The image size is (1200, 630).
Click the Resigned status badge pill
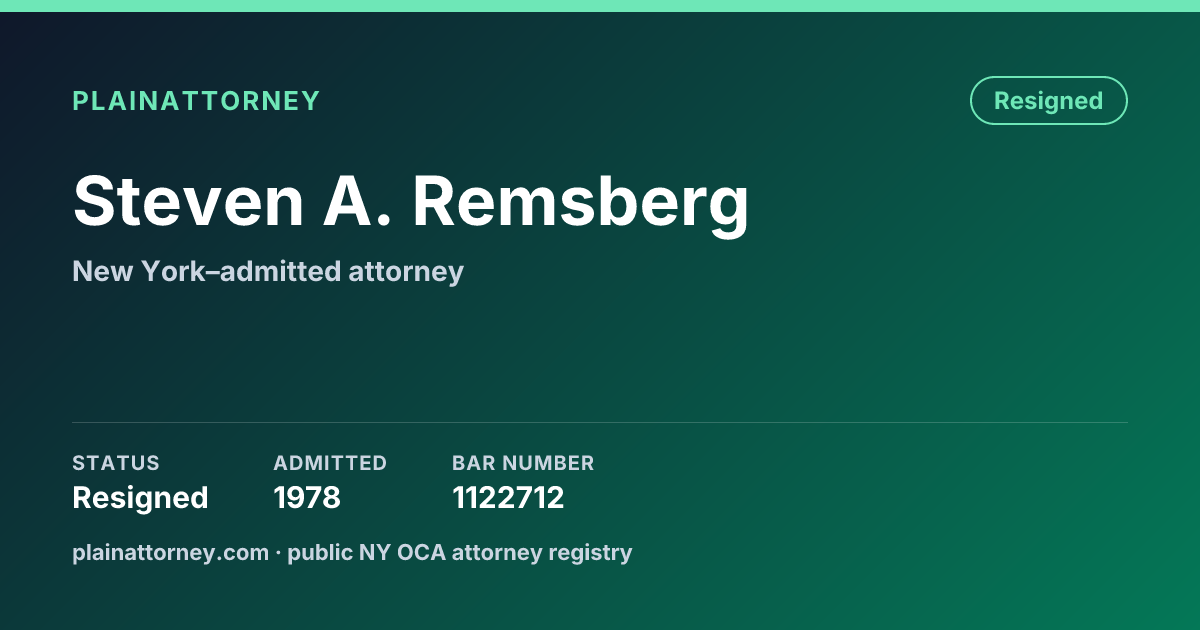[1048, 101]
